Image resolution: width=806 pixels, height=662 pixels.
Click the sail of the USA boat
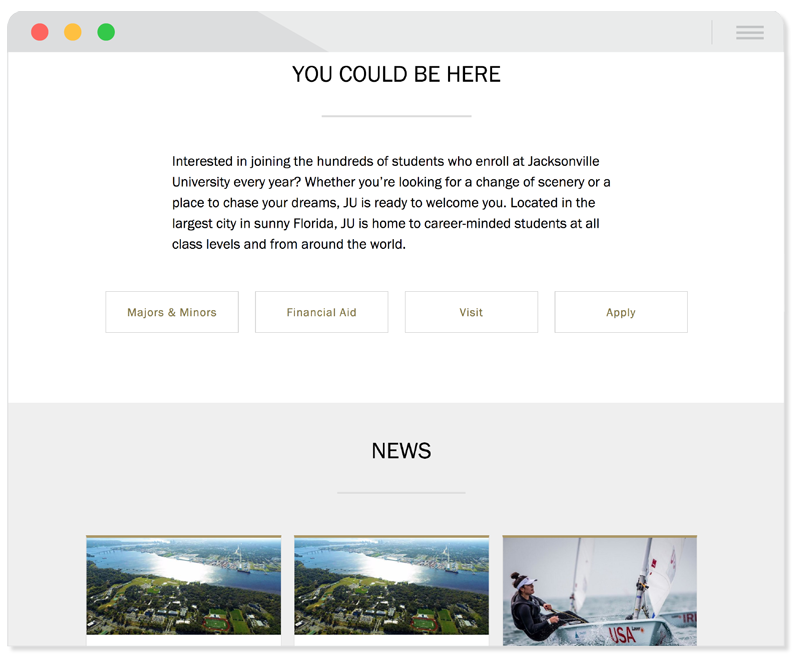tap(663, 576)
